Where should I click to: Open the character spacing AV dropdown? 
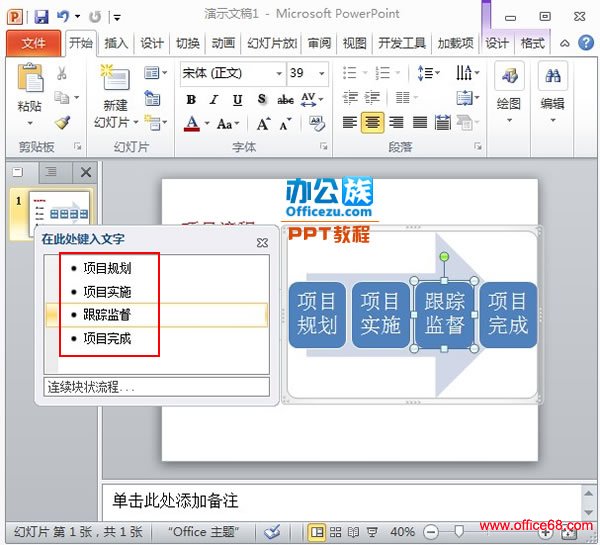[312, 99]
